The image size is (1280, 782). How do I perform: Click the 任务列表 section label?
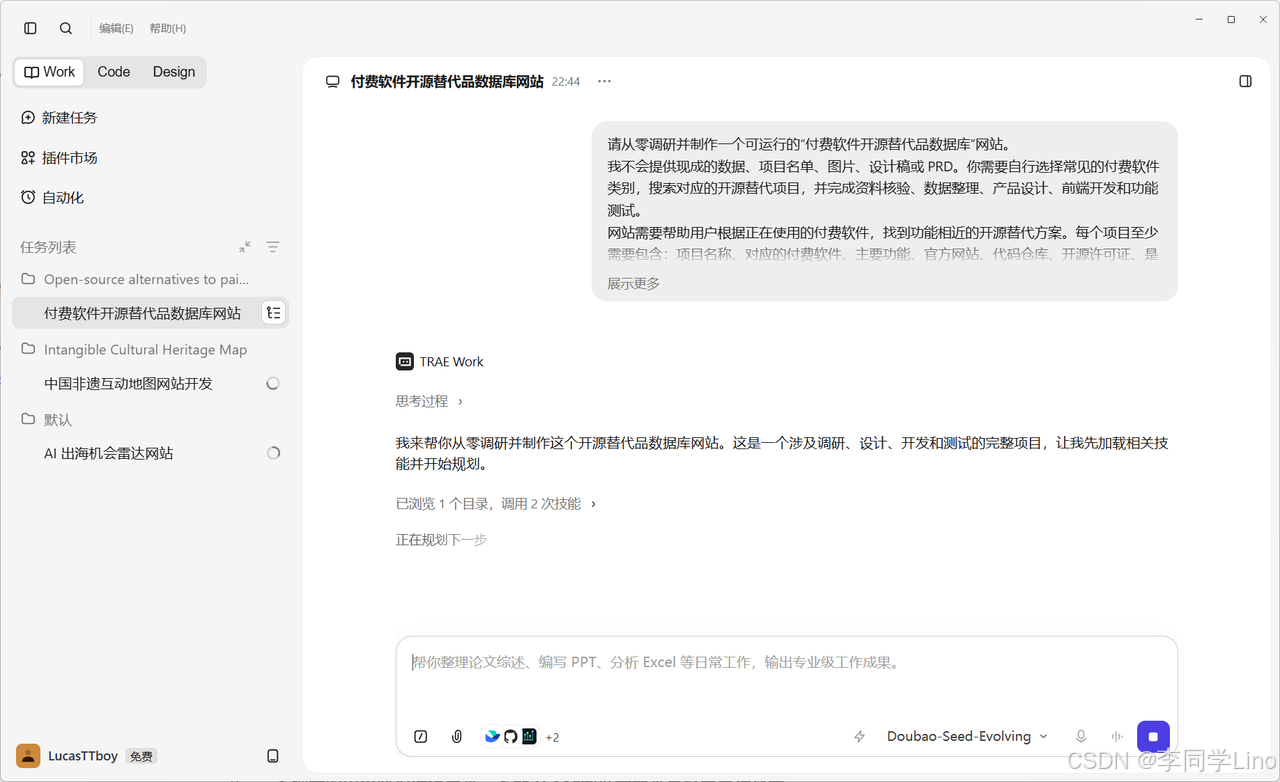click(48, 247)
